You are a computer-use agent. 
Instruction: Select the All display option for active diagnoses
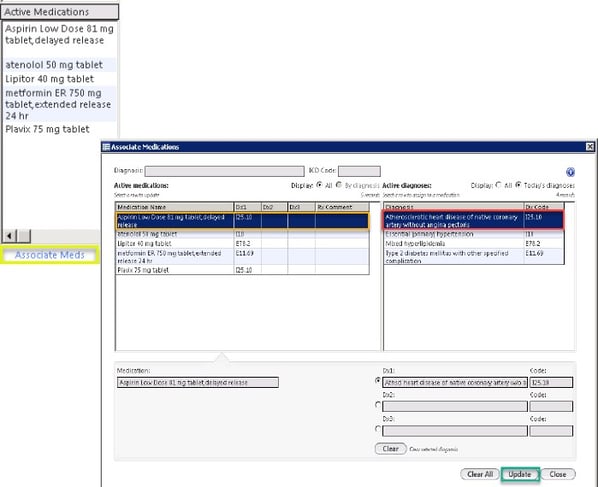point(498,185)
